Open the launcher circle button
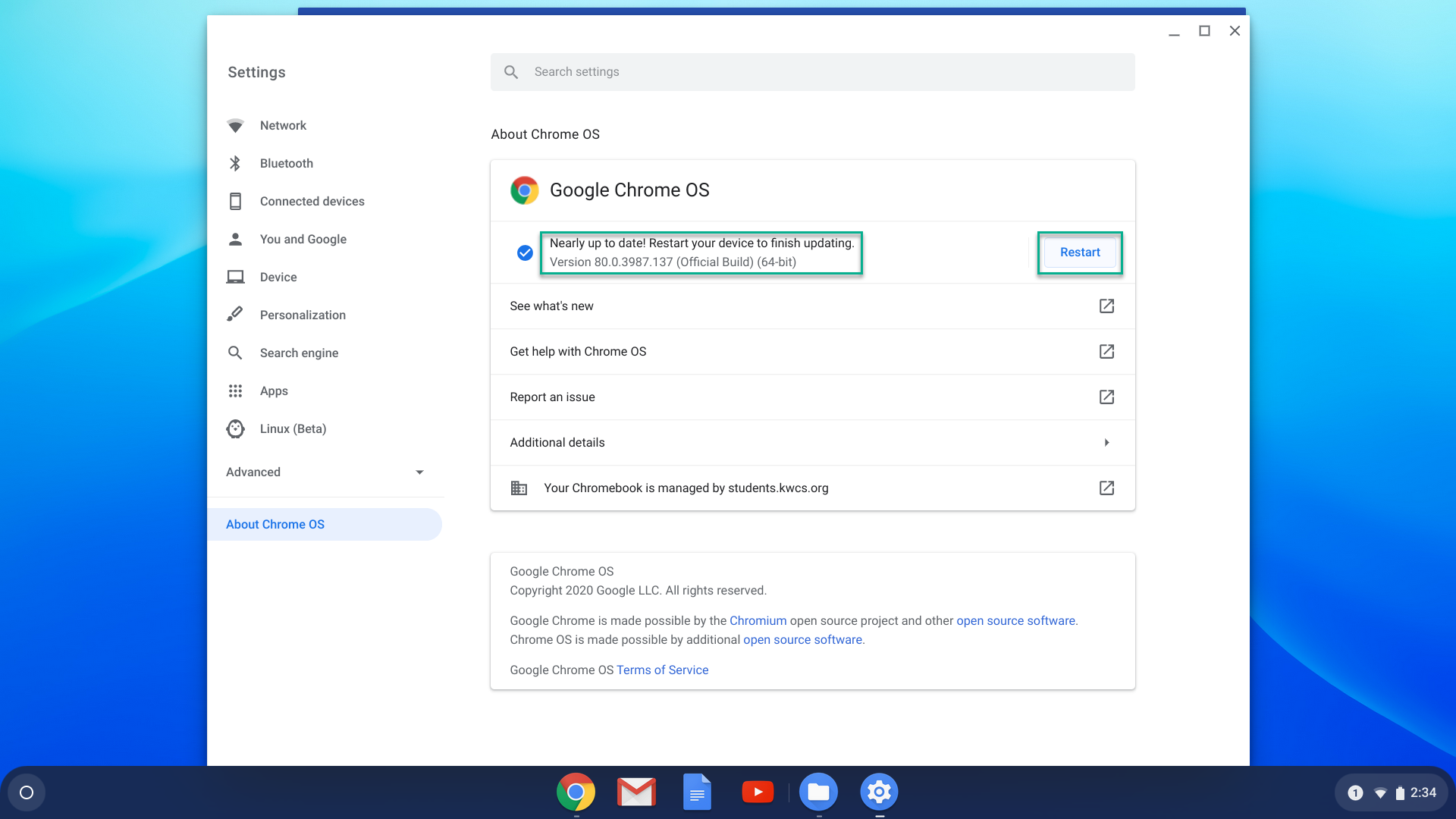 27,793
